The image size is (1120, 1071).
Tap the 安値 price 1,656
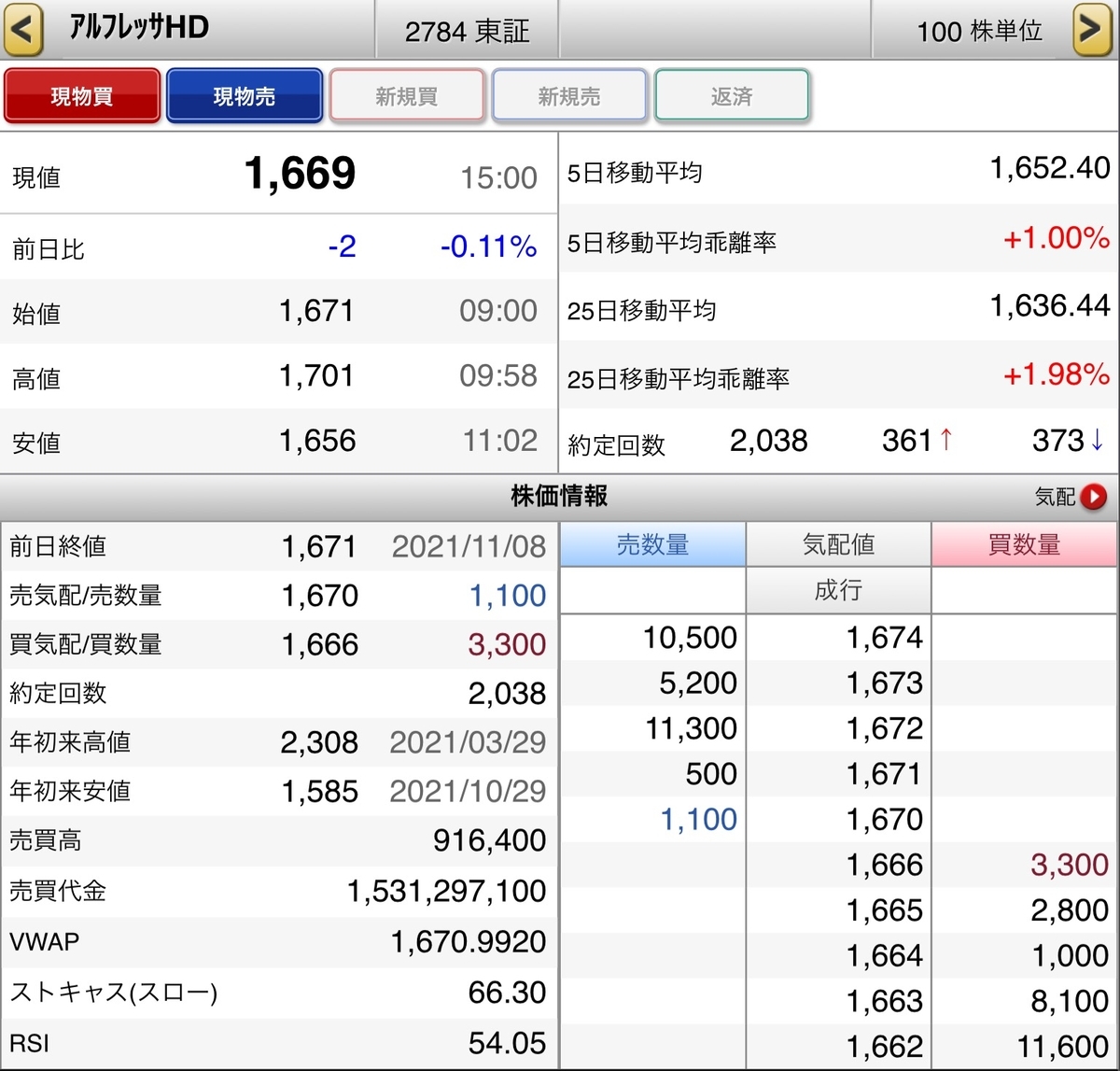click(317, 441)
